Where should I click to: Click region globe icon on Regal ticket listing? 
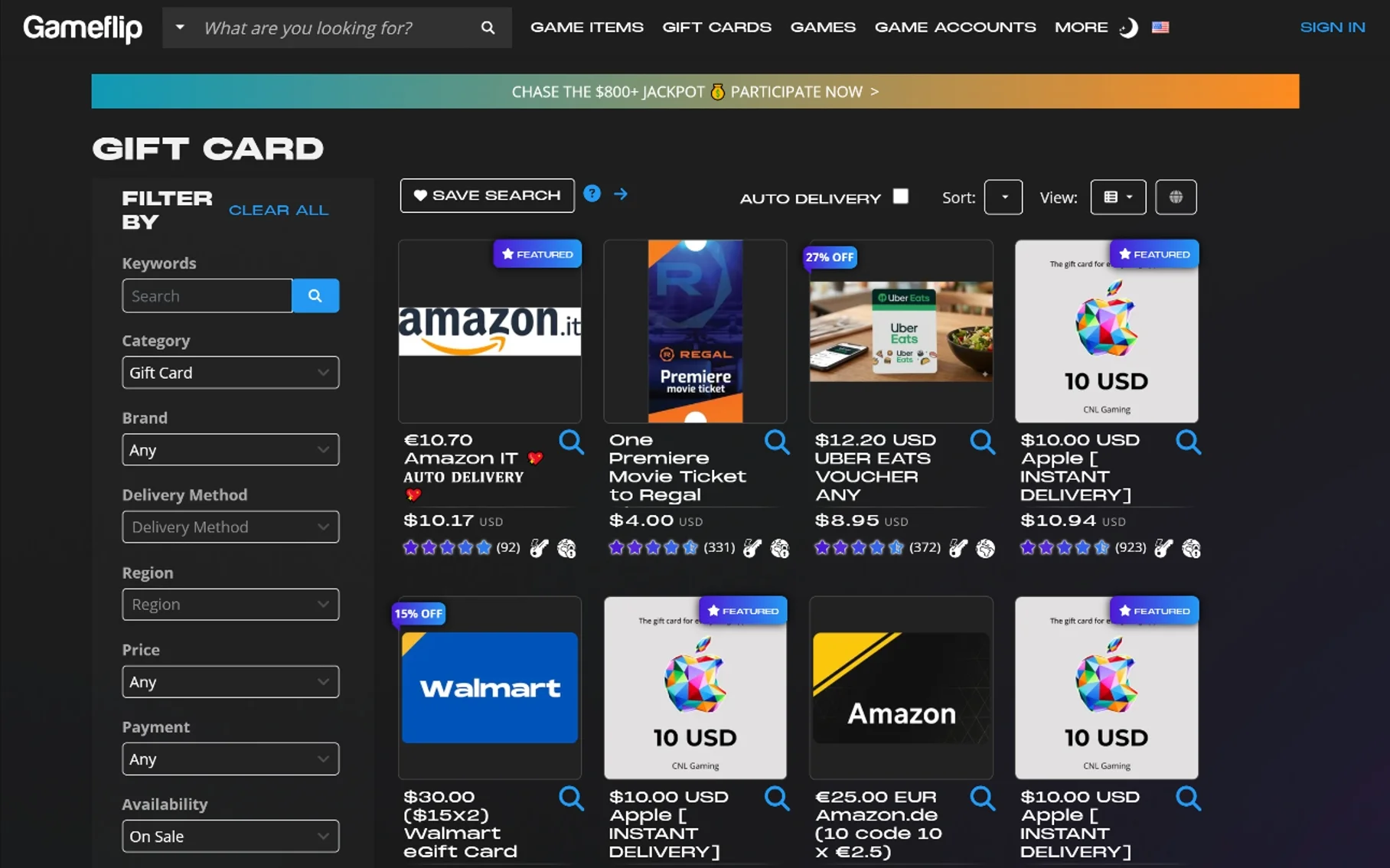pyautogui.click(x=780, y=548)
